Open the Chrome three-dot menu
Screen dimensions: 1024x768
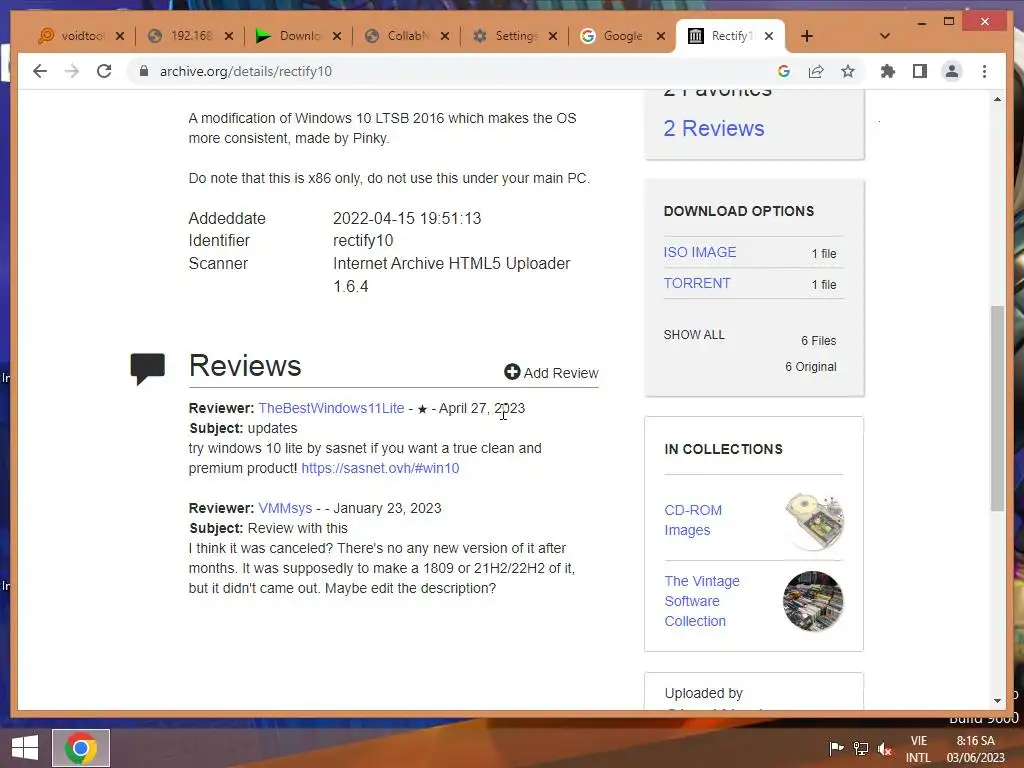click(x=984, y=71)
